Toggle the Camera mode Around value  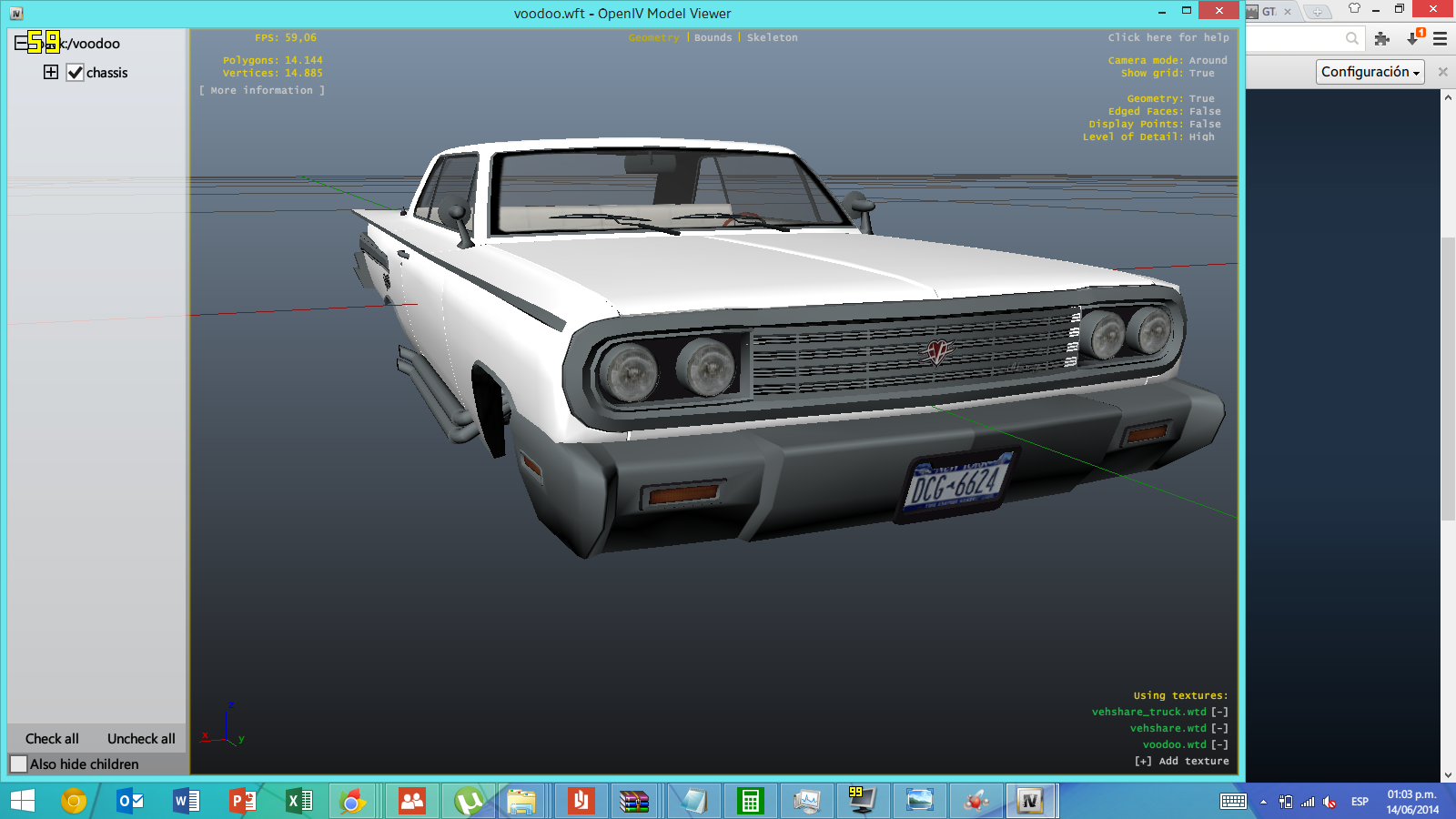pos(1208,60)
